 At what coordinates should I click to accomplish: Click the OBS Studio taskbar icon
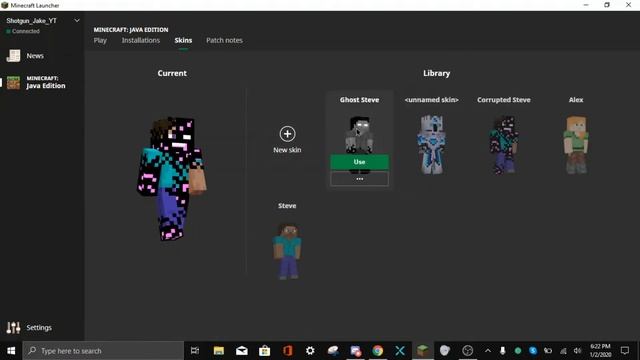468,351
